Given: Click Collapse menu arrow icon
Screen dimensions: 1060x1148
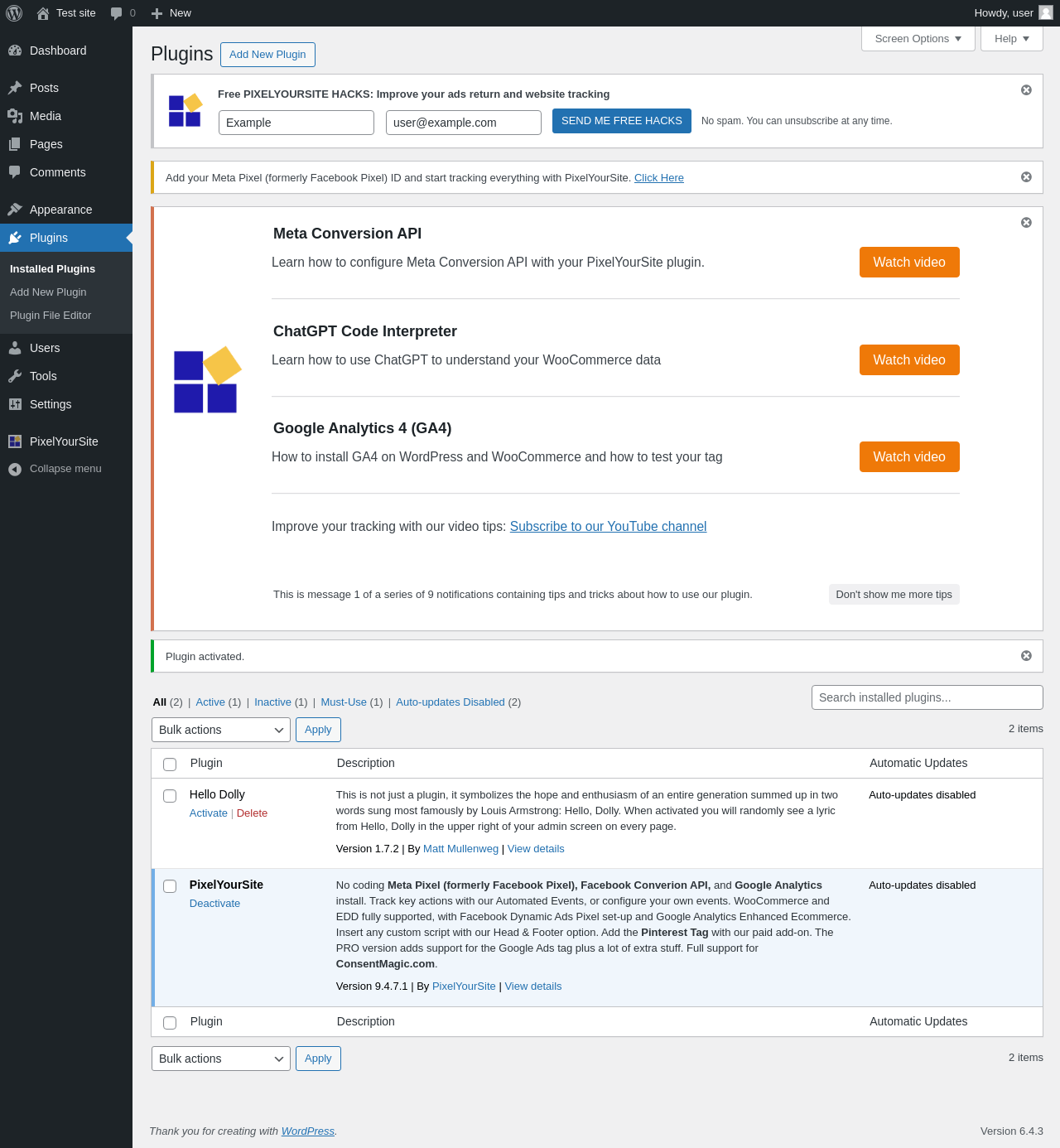Looking at the screenshot, I should [15, 469].
